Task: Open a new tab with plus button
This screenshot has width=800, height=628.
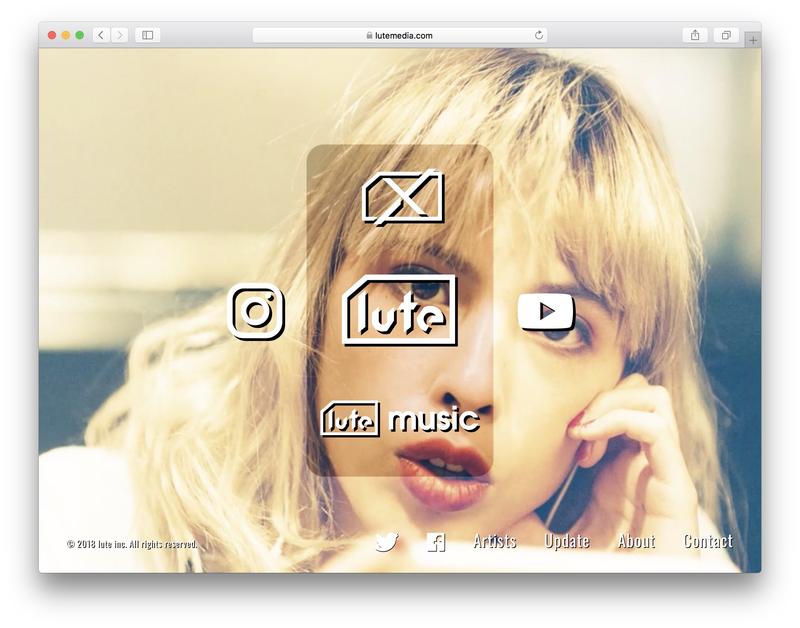Action: [x=752, y=40]
